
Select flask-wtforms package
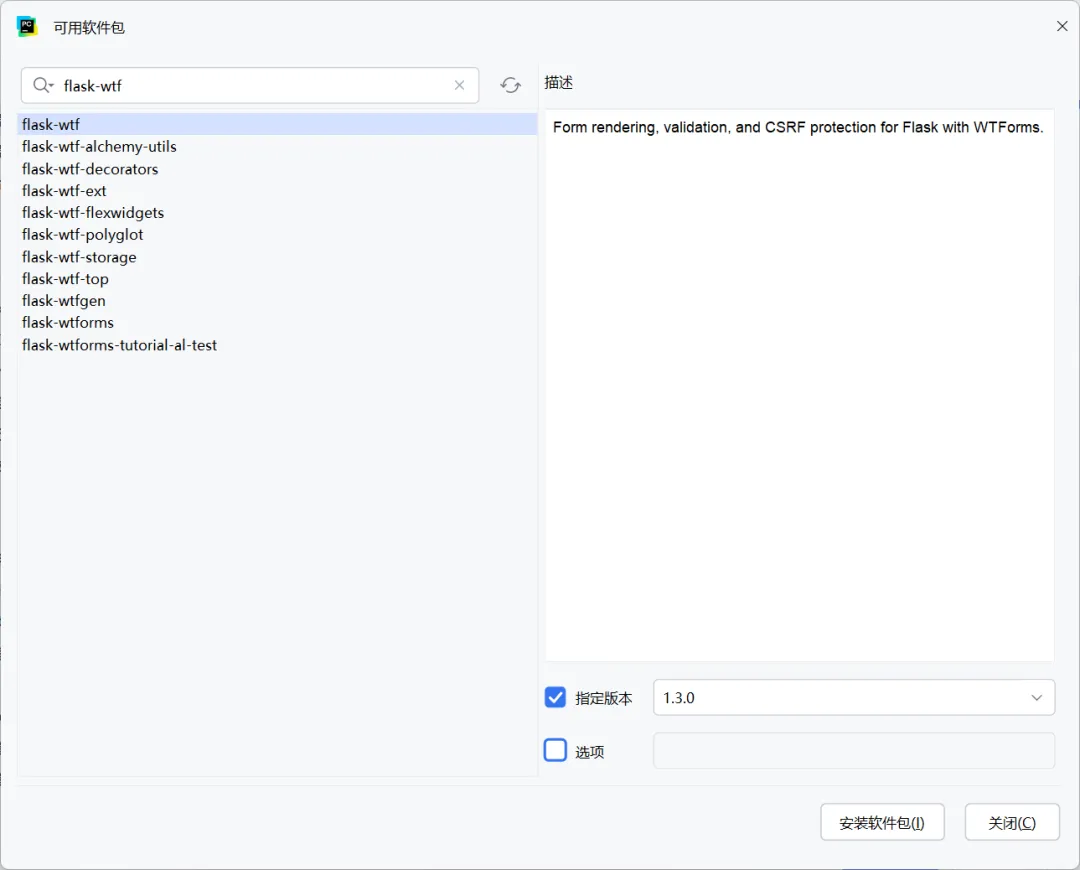(277, 323)
